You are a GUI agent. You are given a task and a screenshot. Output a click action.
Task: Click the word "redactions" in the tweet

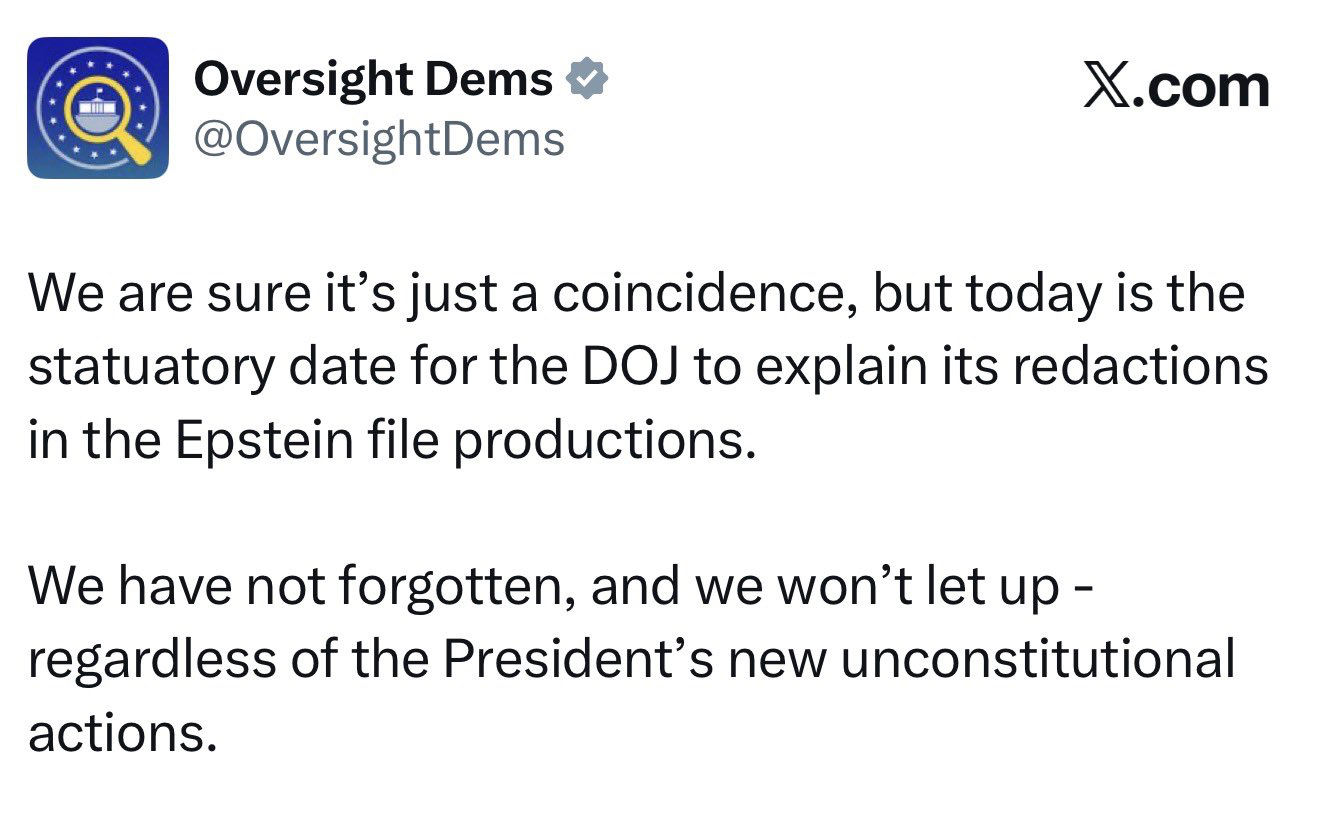click(1140, 368)
